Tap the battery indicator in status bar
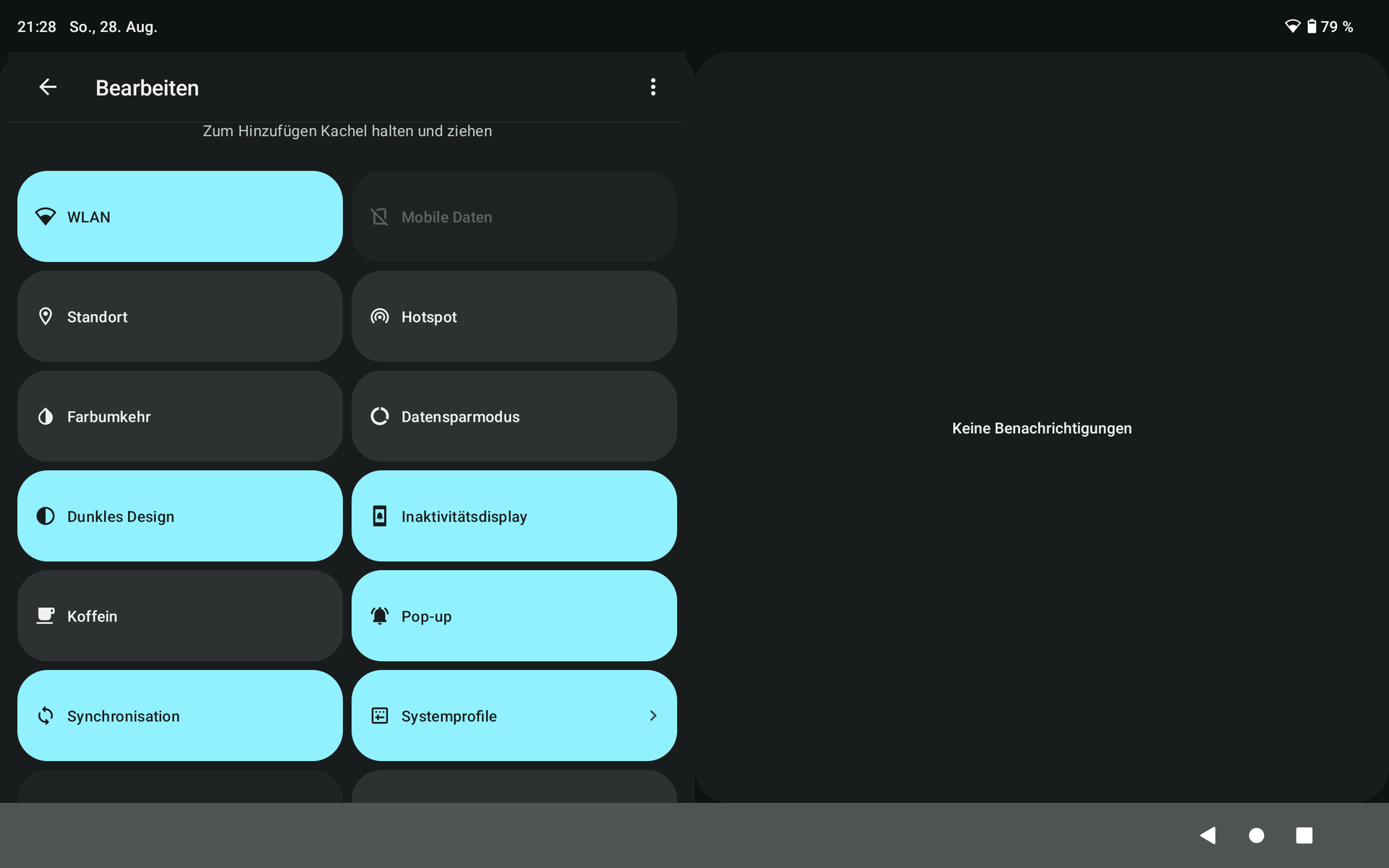The height and width of the screenshot is (868, 1389). coord(1312,27)
